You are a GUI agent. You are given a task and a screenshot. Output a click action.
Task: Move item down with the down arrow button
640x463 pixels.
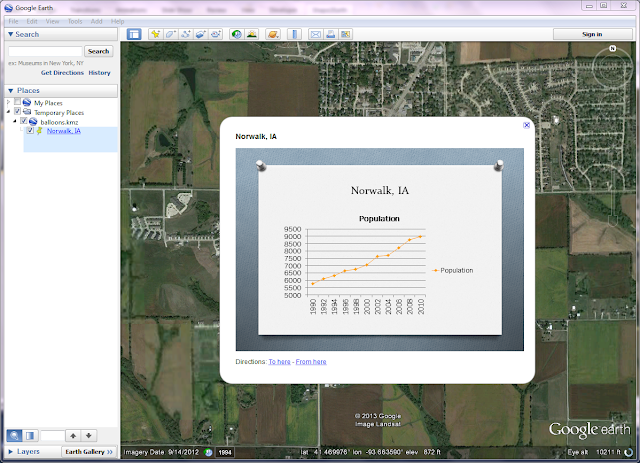(x=89, y=436)
